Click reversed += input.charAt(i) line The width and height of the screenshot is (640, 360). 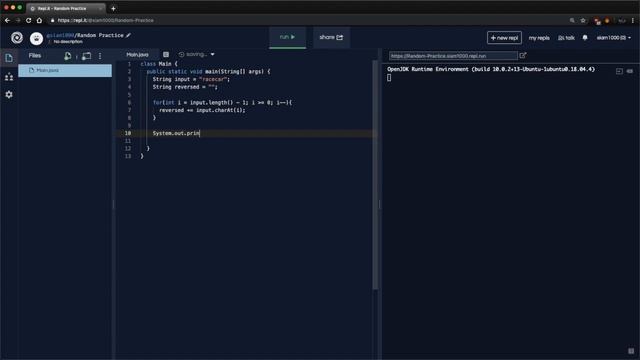(202, 110)
